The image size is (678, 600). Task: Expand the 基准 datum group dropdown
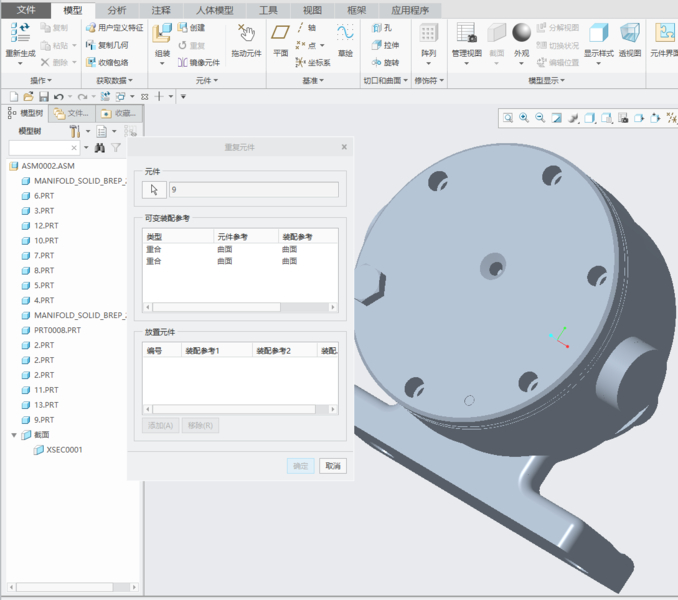point(313,80)
